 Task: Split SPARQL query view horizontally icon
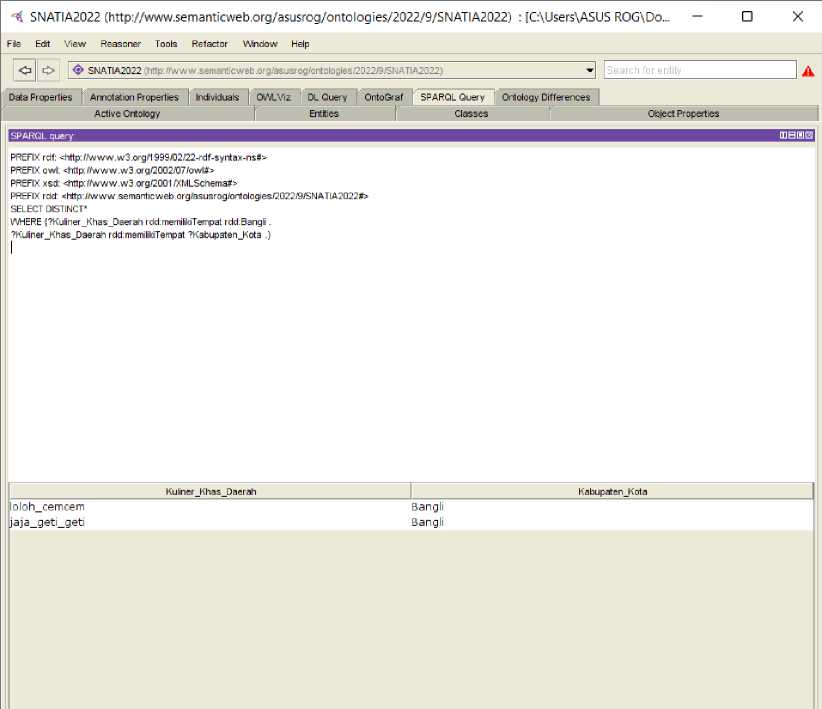(x=792, y=135)
